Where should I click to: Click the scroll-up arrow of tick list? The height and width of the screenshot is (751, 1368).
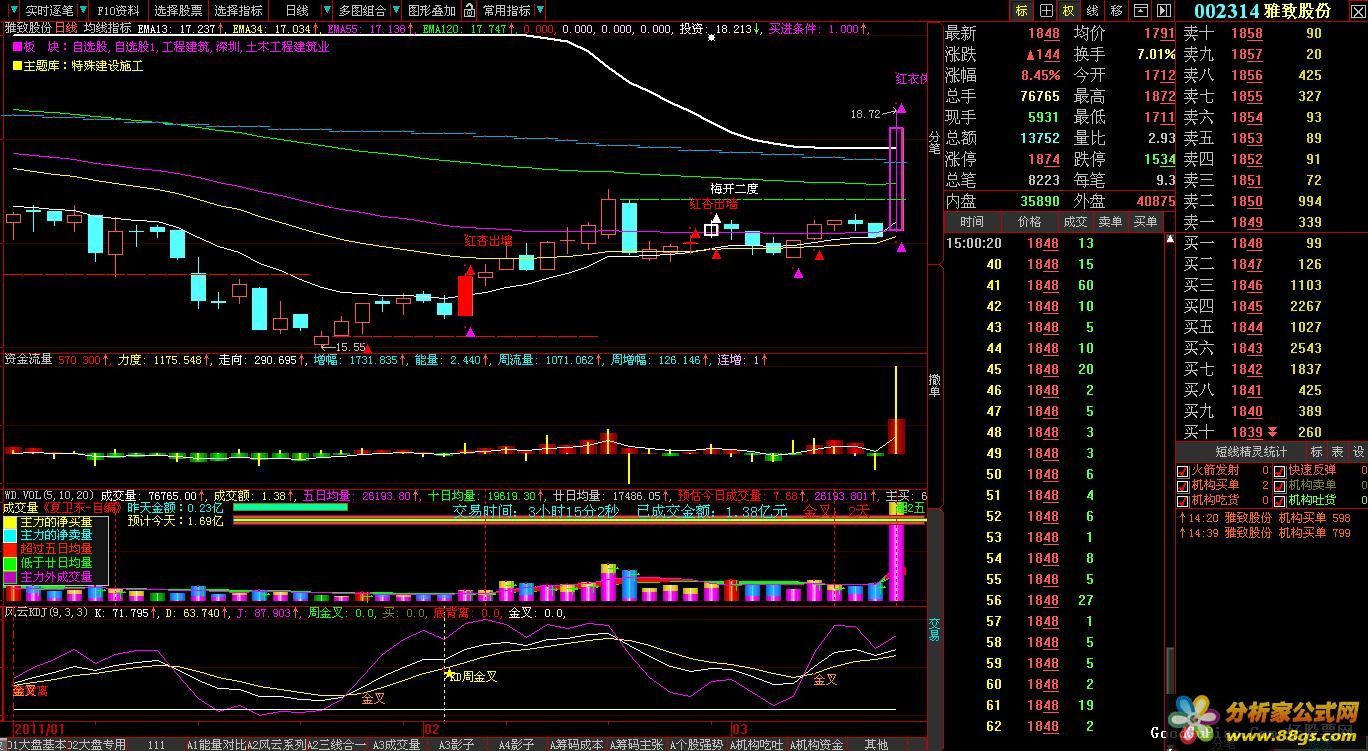[x=1170, y=239]
